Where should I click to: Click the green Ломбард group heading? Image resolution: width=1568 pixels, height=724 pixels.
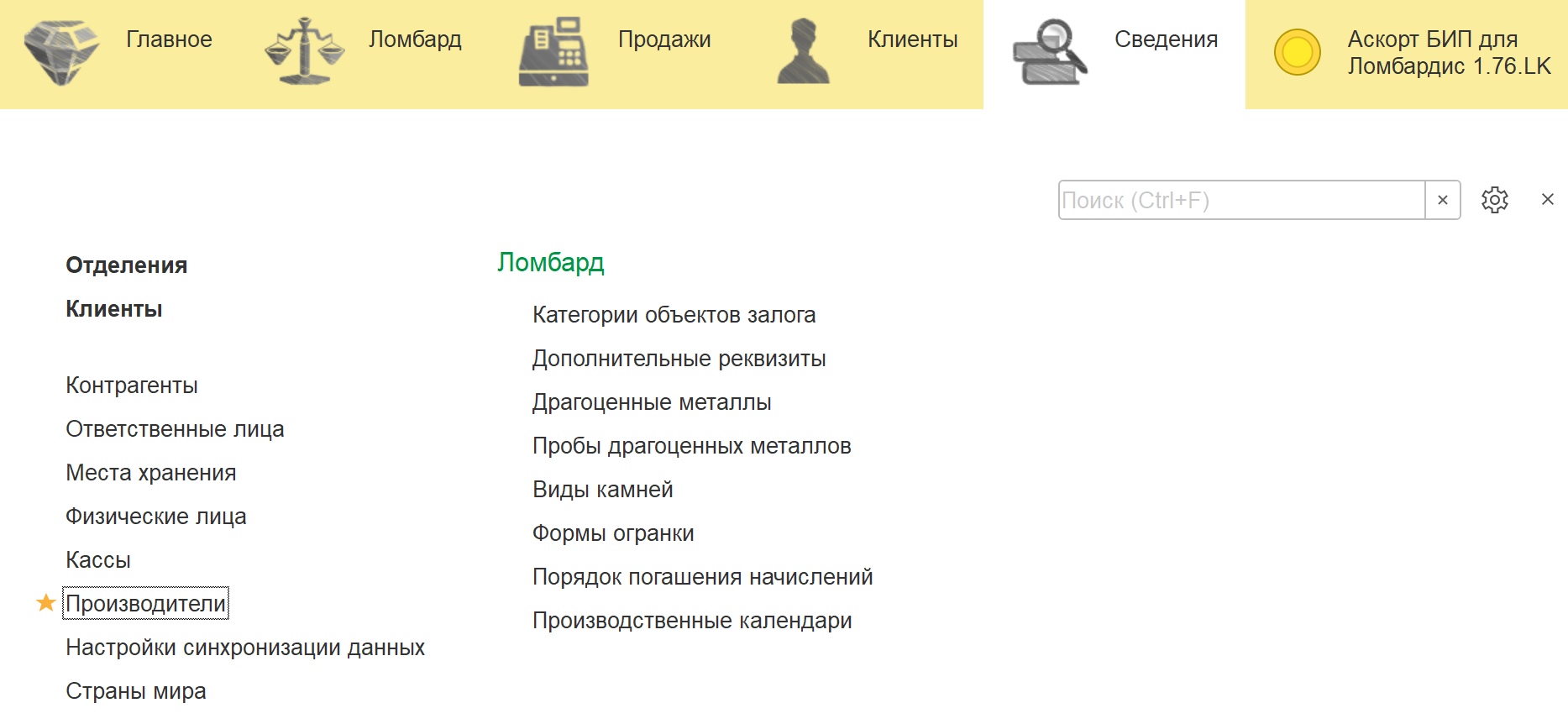click(x=551, y=263)
